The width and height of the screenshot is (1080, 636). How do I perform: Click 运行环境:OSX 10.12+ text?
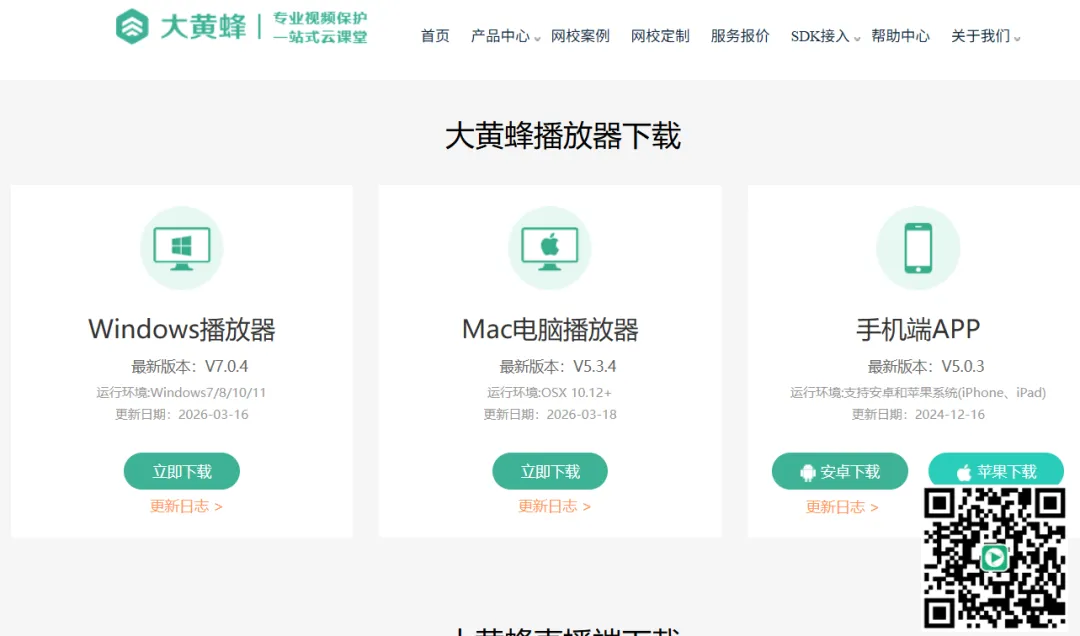tap(549, 393)
